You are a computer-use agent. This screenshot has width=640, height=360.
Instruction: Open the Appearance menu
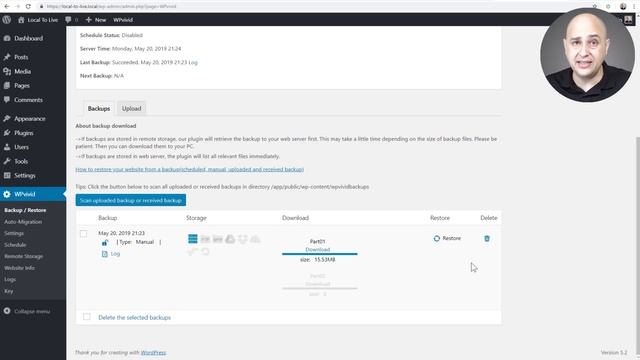click(29, 119)
